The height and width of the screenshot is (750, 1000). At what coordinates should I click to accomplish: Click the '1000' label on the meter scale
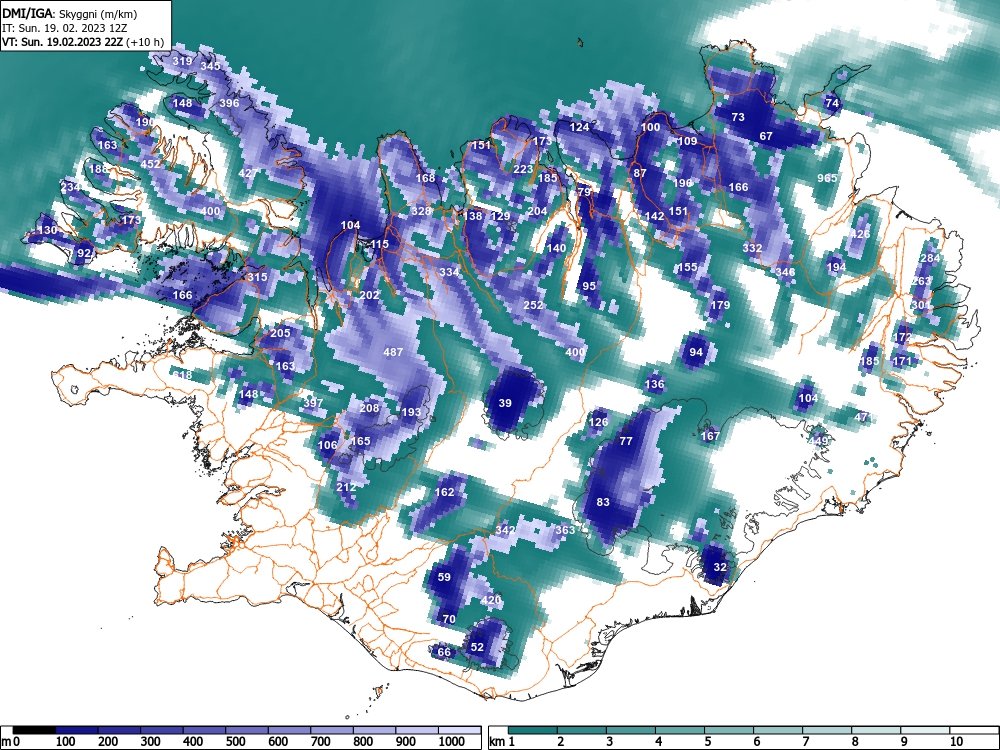point(452,742)
